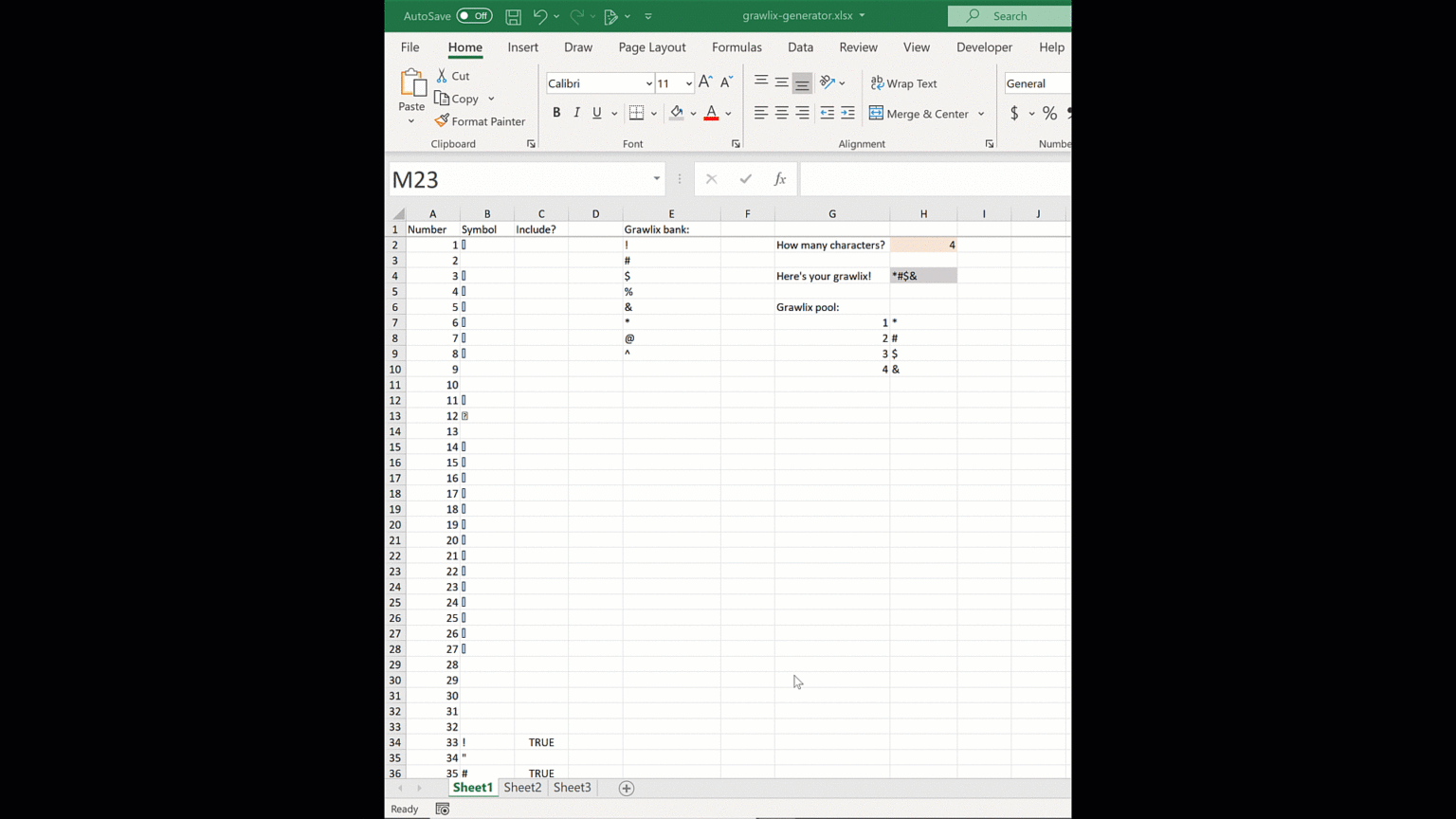Align text to the left
This screenshot has height=819, width=1456.
tap(760, 113)
